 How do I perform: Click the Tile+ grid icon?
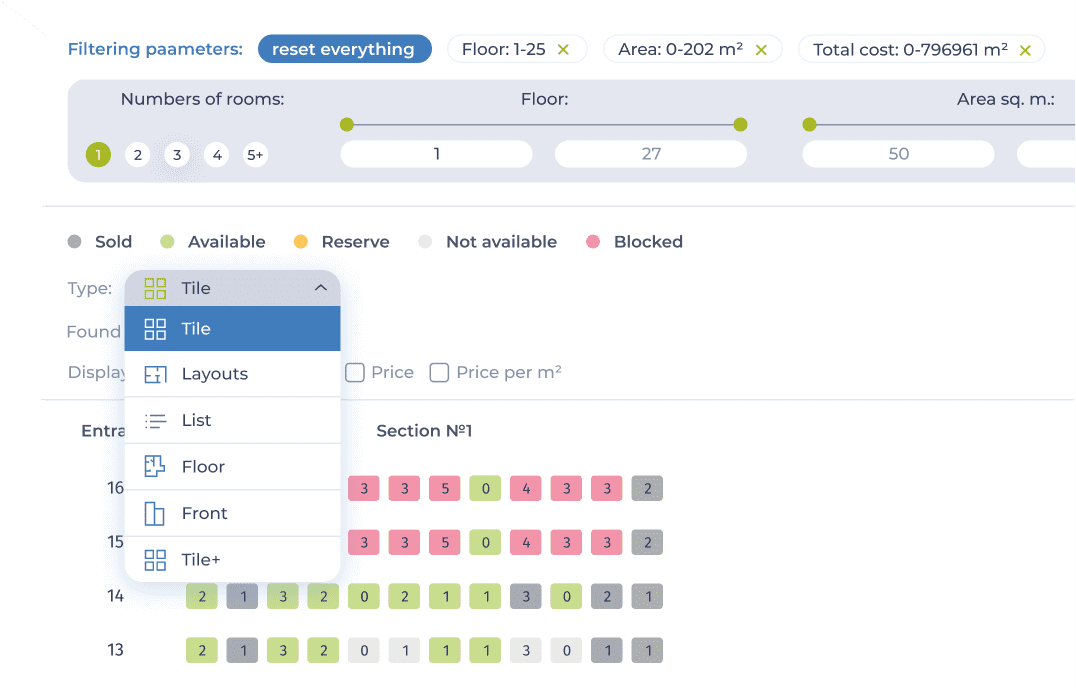(155, 560)
